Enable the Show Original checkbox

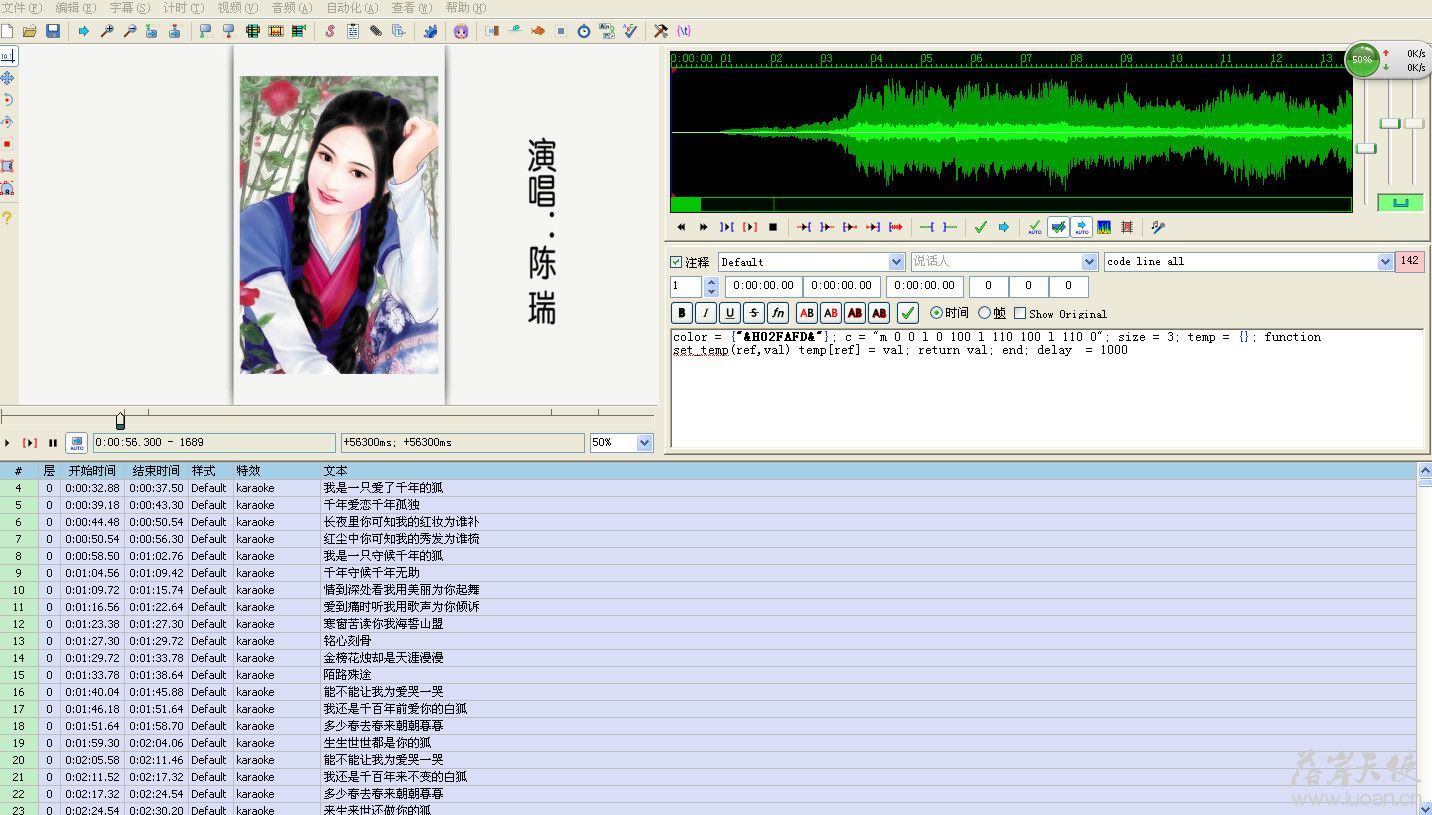1020,313
